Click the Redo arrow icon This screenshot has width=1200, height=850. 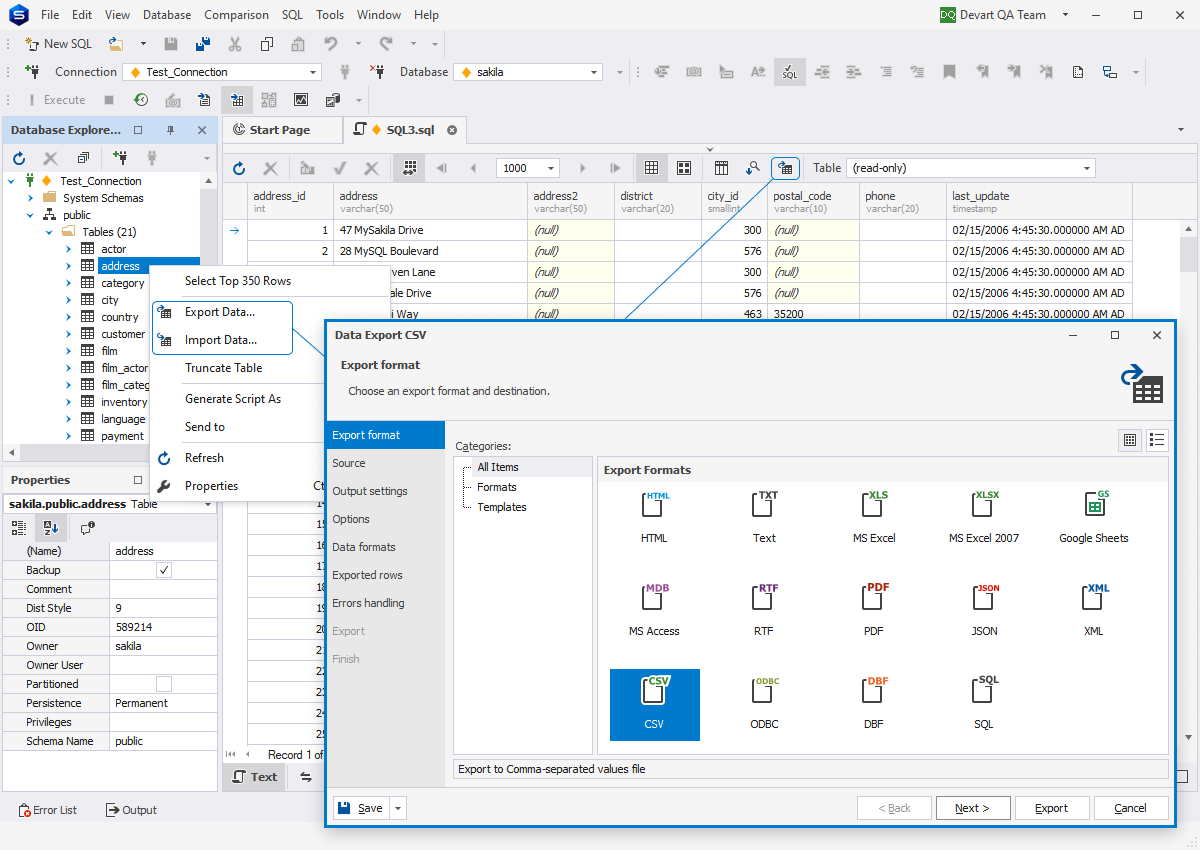(x=386, y=44)
